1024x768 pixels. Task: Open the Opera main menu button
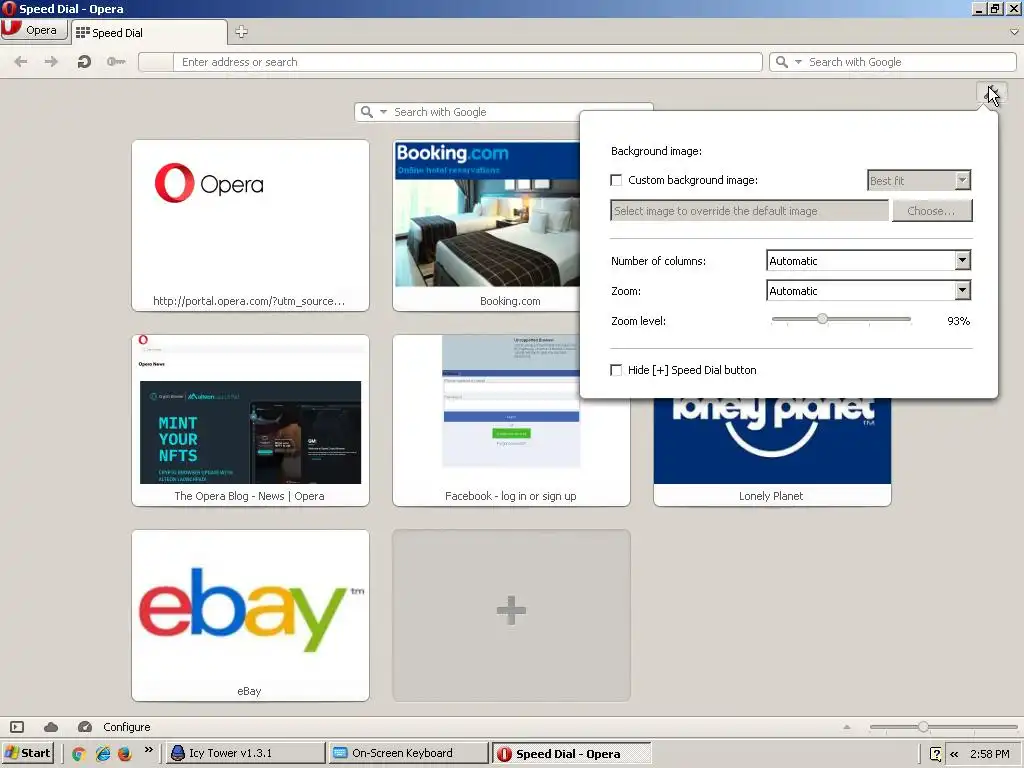pyautogui.click(x=34, y=31)
